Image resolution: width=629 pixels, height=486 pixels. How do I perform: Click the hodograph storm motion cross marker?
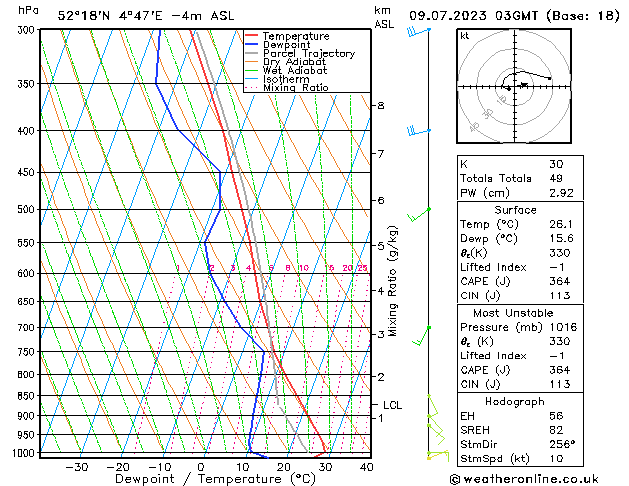click(x=523, y=85)
